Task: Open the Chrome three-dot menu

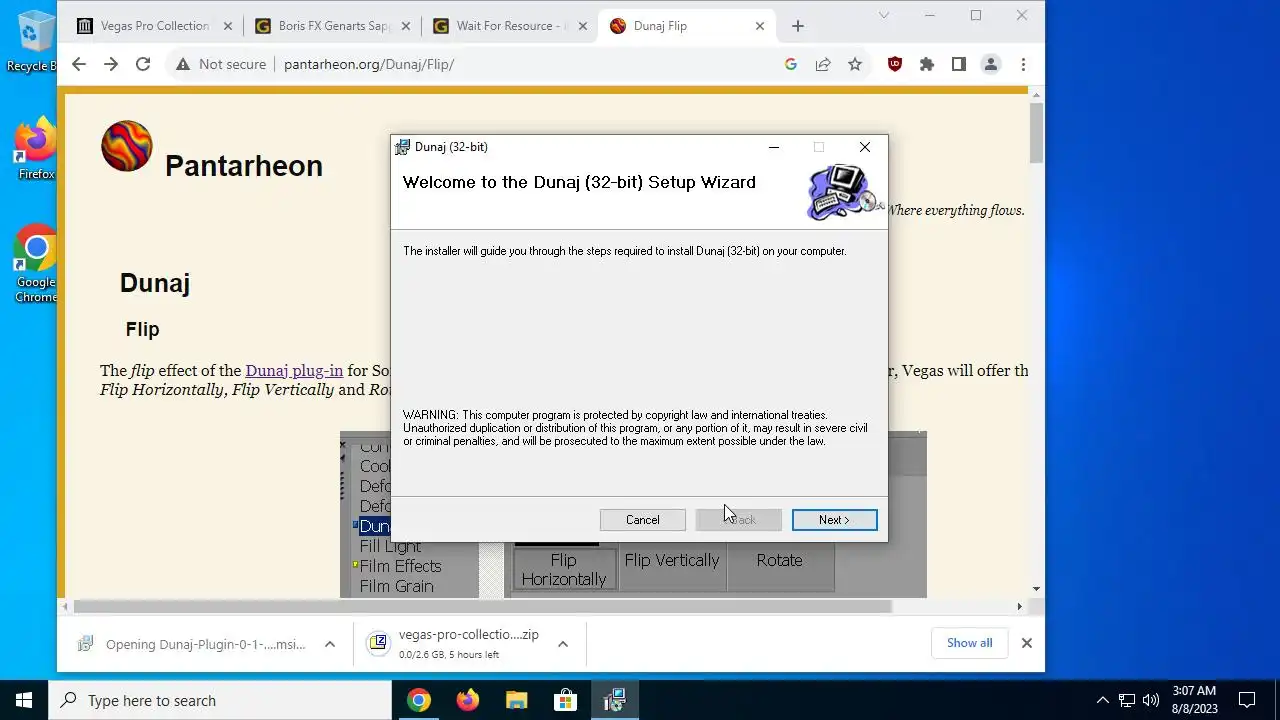Action: [x=1023, y=64]
